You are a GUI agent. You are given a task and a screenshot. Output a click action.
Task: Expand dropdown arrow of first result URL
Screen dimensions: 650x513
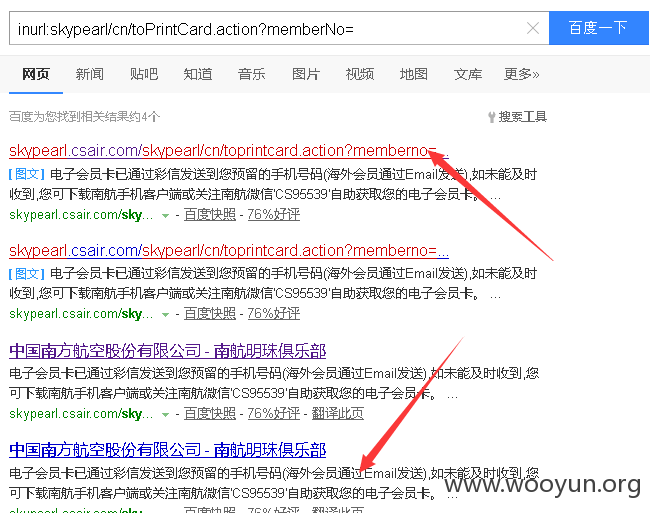coord(165,215)
